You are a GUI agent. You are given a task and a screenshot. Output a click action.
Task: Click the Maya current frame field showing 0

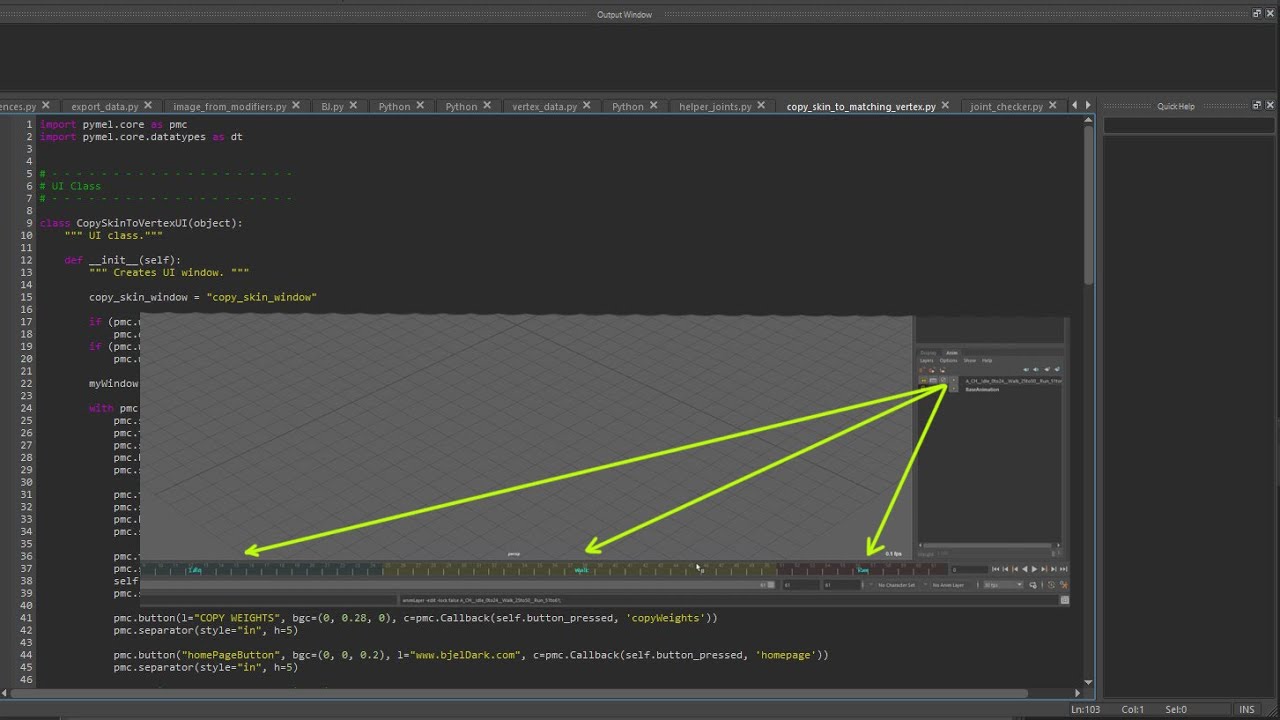click(969, 569)
